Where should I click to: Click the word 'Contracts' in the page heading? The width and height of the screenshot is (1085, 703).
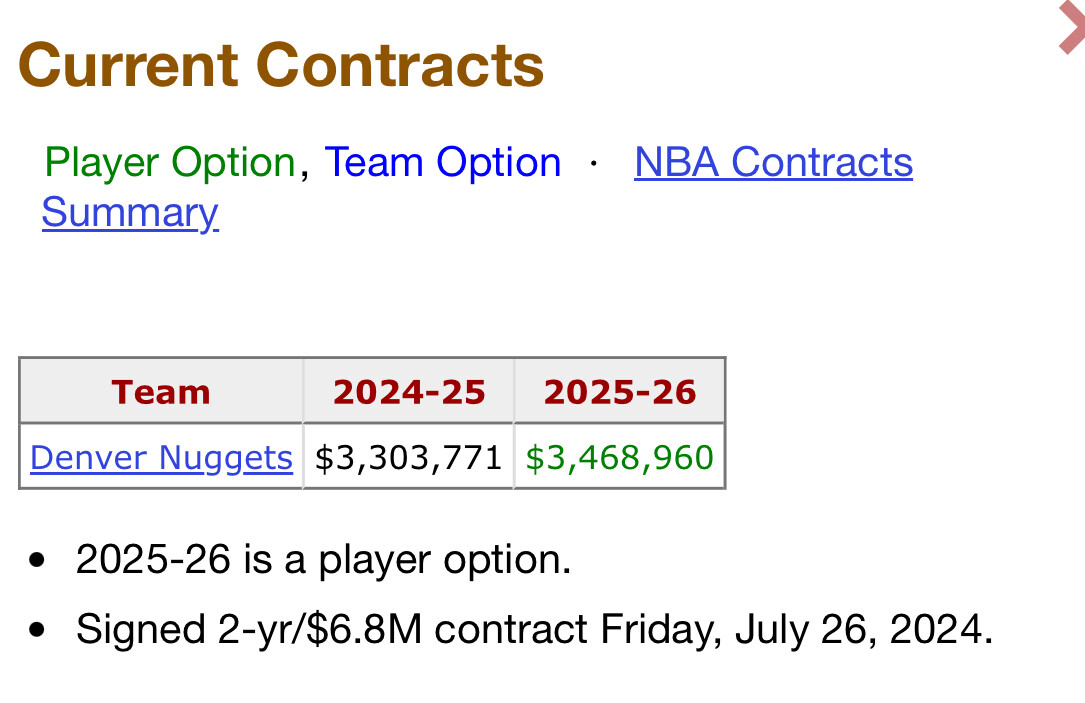click(400, 65)
